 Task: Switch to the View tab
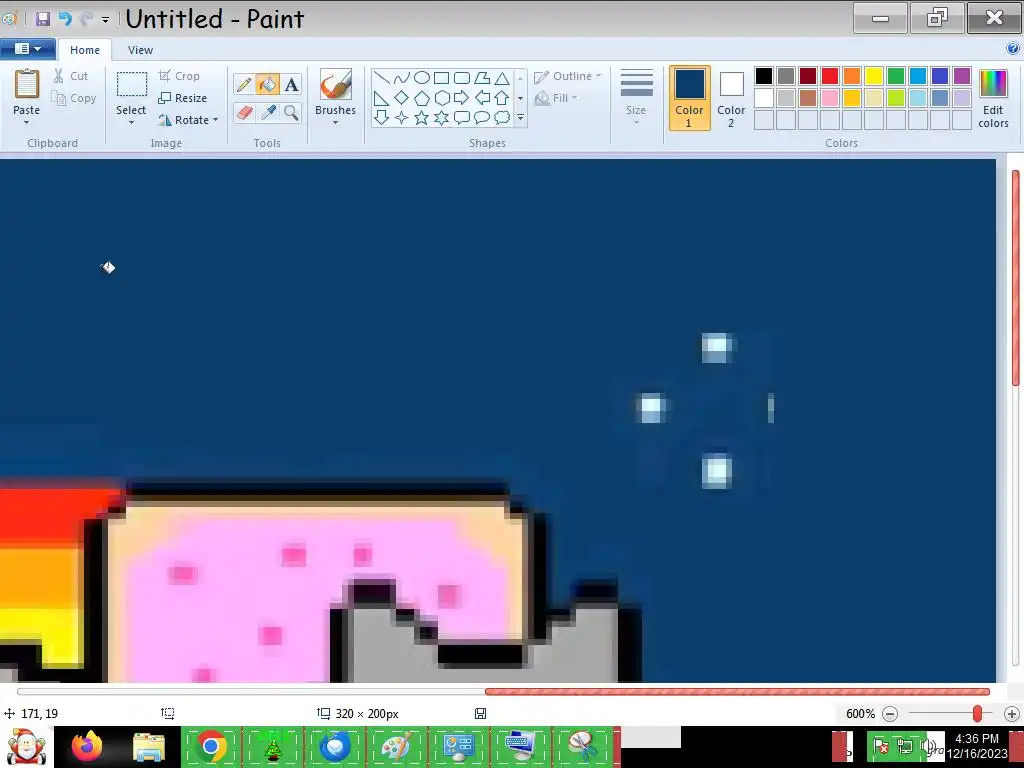click(x=140, y=50)
